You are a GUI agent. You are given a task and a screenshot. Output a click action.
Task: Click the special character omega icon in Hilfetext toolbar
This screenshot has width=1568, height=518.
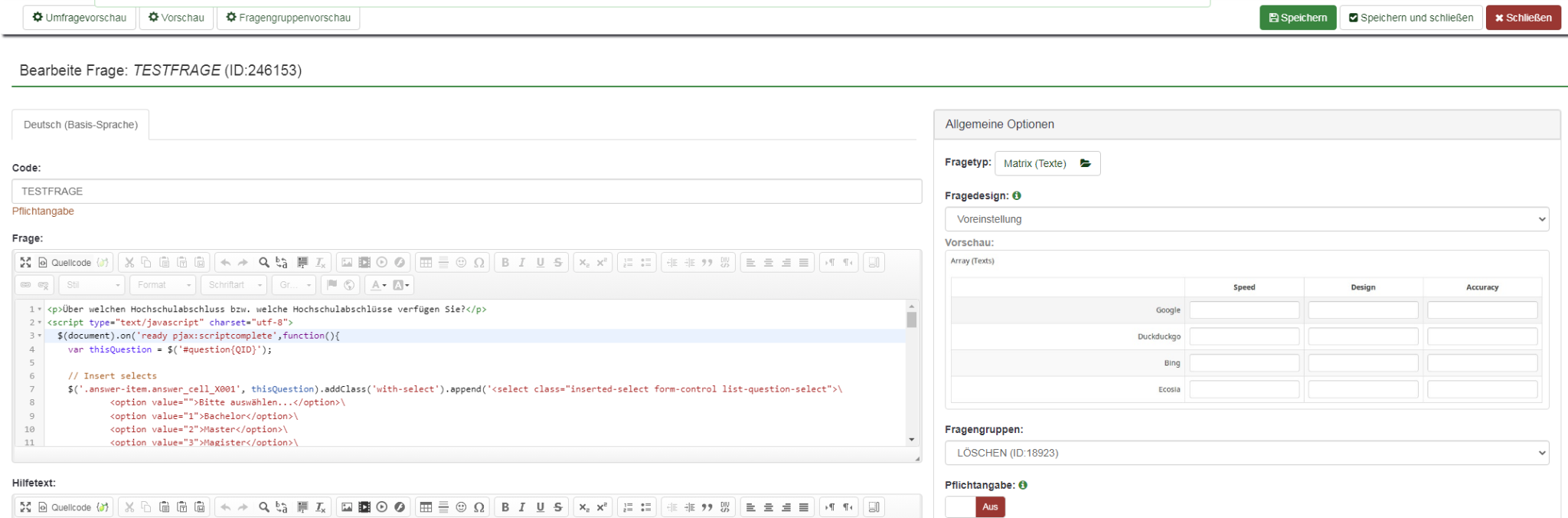click(x=479, y=507)
